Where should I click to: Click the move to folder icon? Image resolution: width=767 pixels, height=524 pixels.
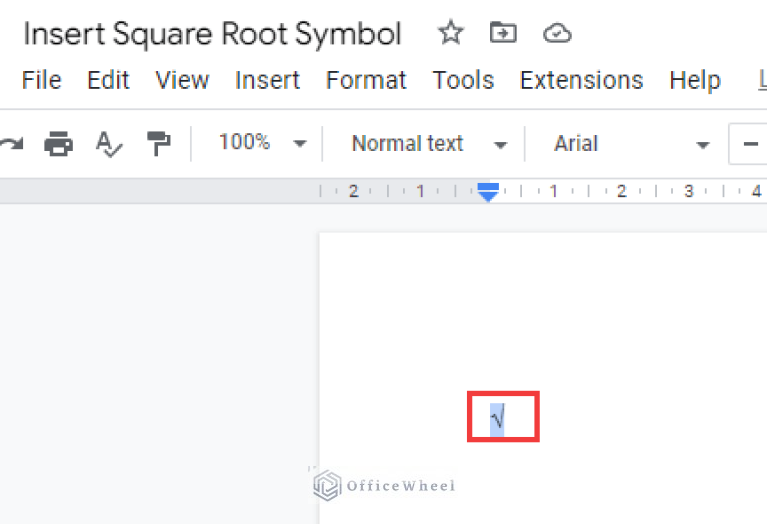tap(503, 33)
